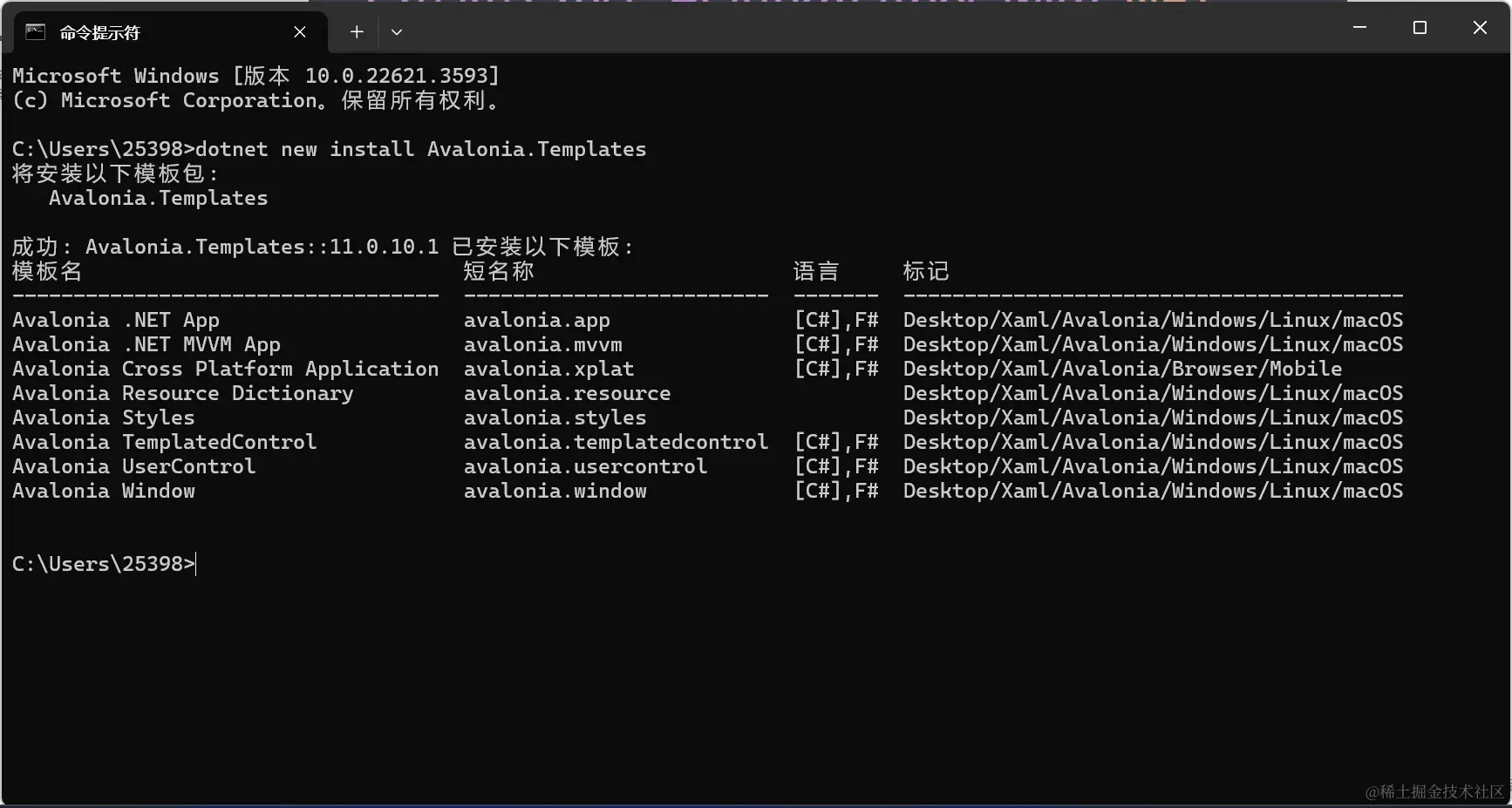Click the Avalonia .NET App row name
The image size is (1512, 808).
pyautogui.click(x=116, y=320)
